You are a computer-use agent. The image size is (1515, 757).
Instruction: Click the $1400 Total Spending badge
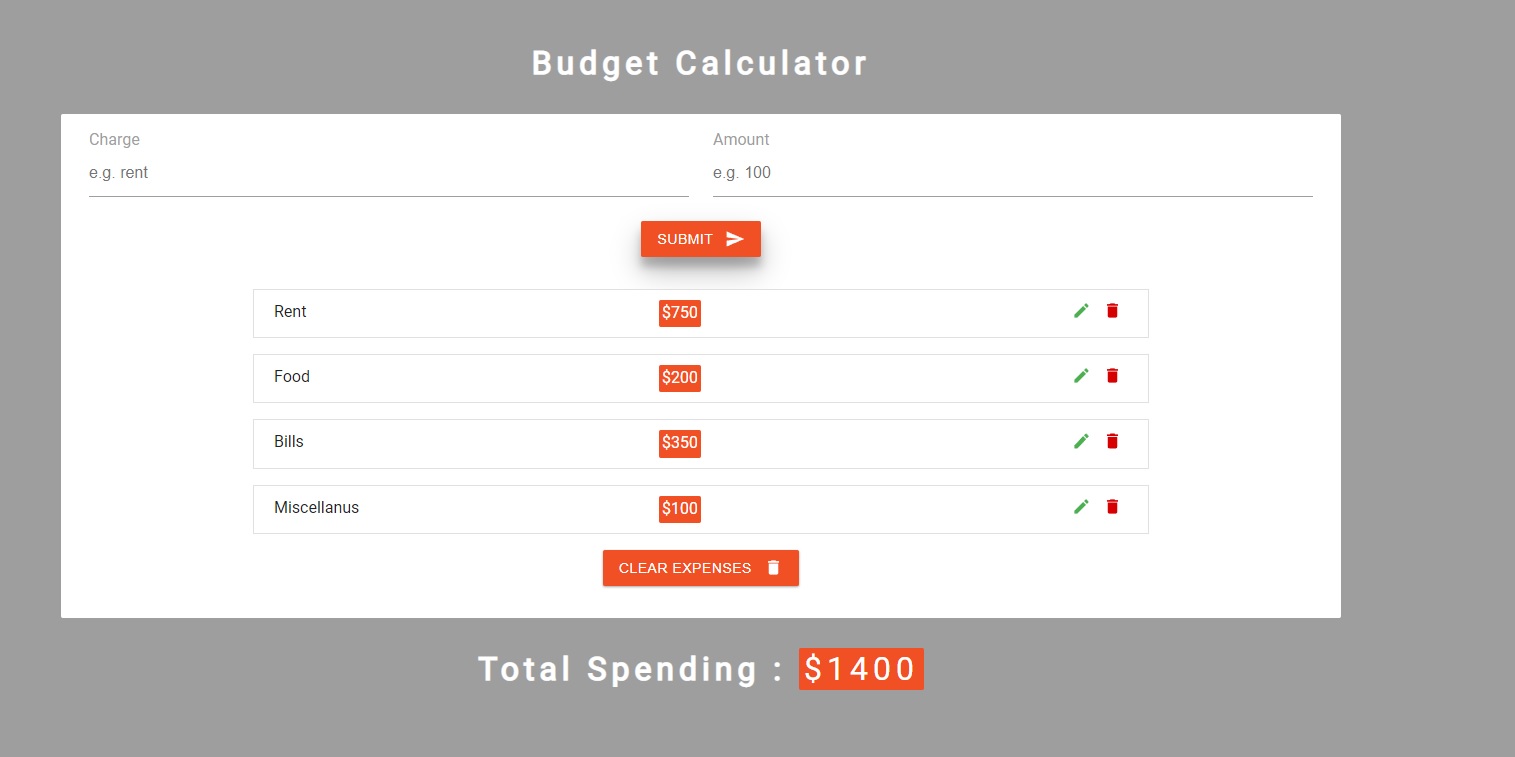pos(861,668)
